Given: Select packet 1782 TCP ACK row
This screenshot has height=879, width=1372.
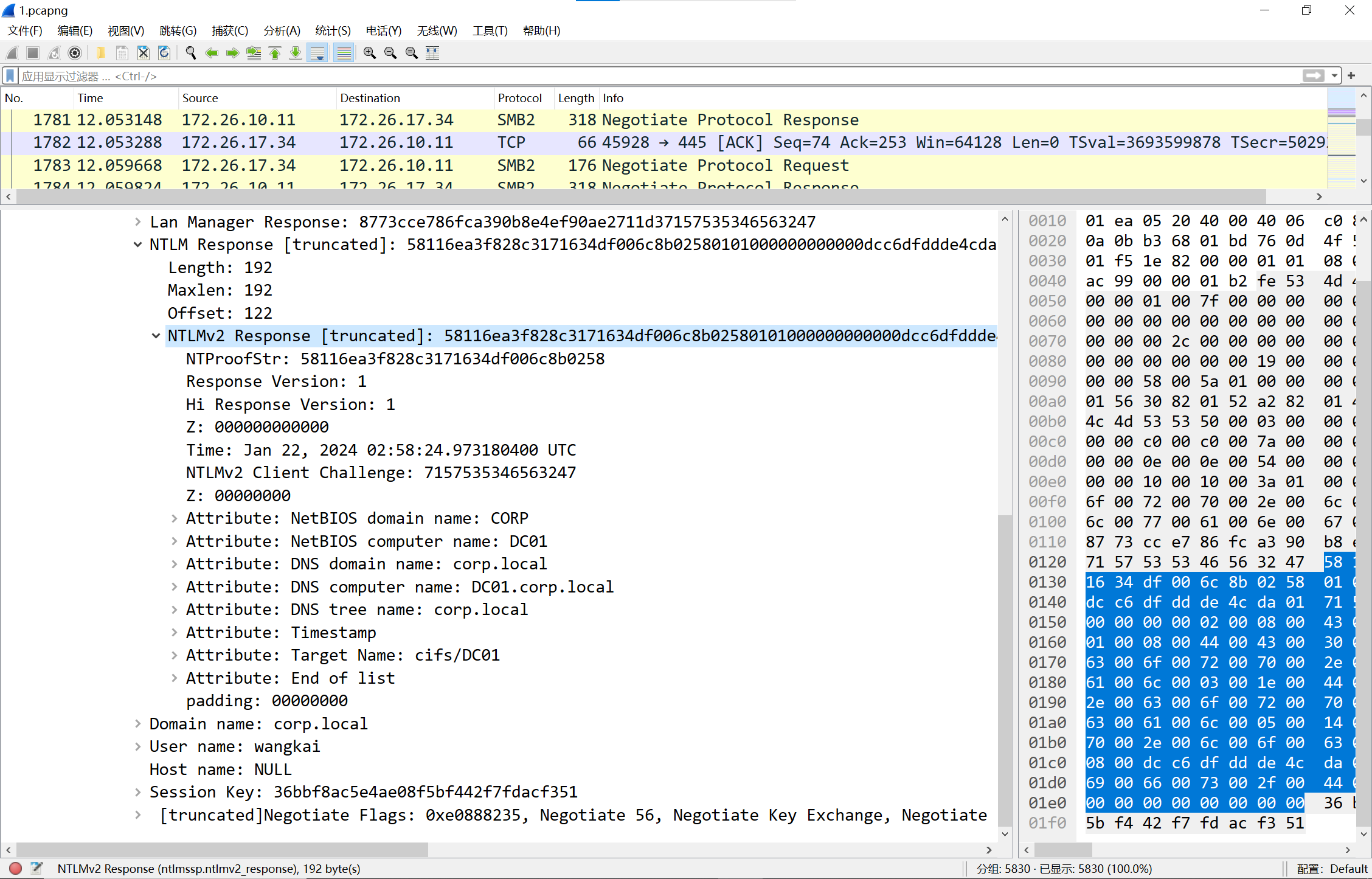Looking at the screenshot, I should 664,142.
